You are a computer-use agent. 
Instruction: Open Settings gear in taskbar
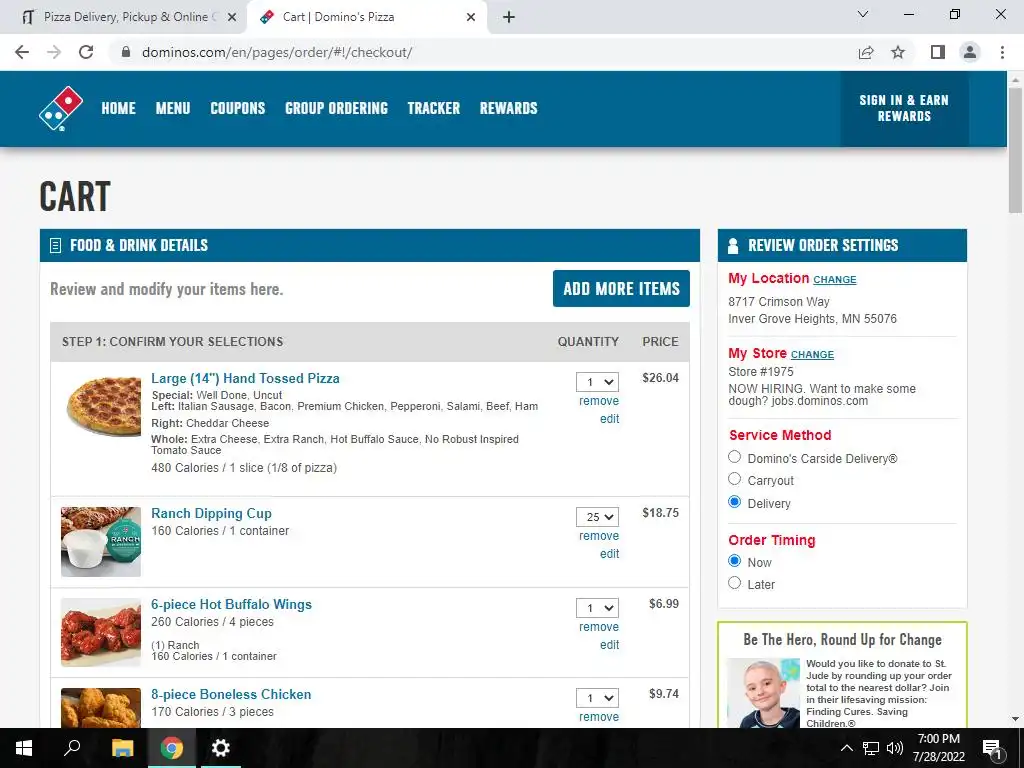tap(221, 748)
